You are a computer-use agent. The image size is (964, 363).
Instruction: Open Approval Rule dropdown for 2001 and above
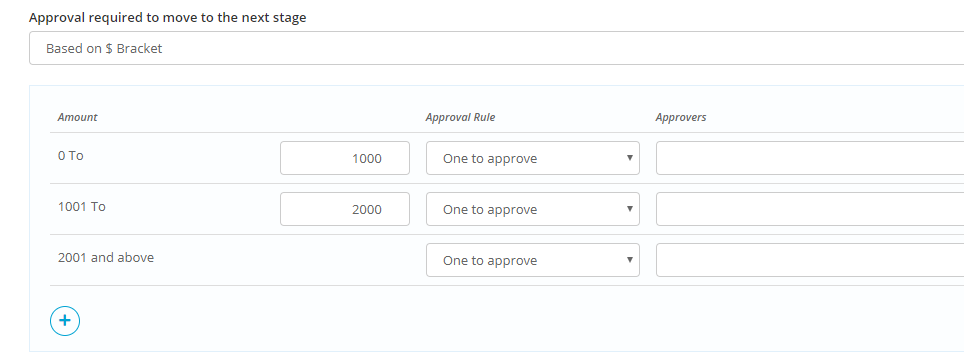[532, 260]
